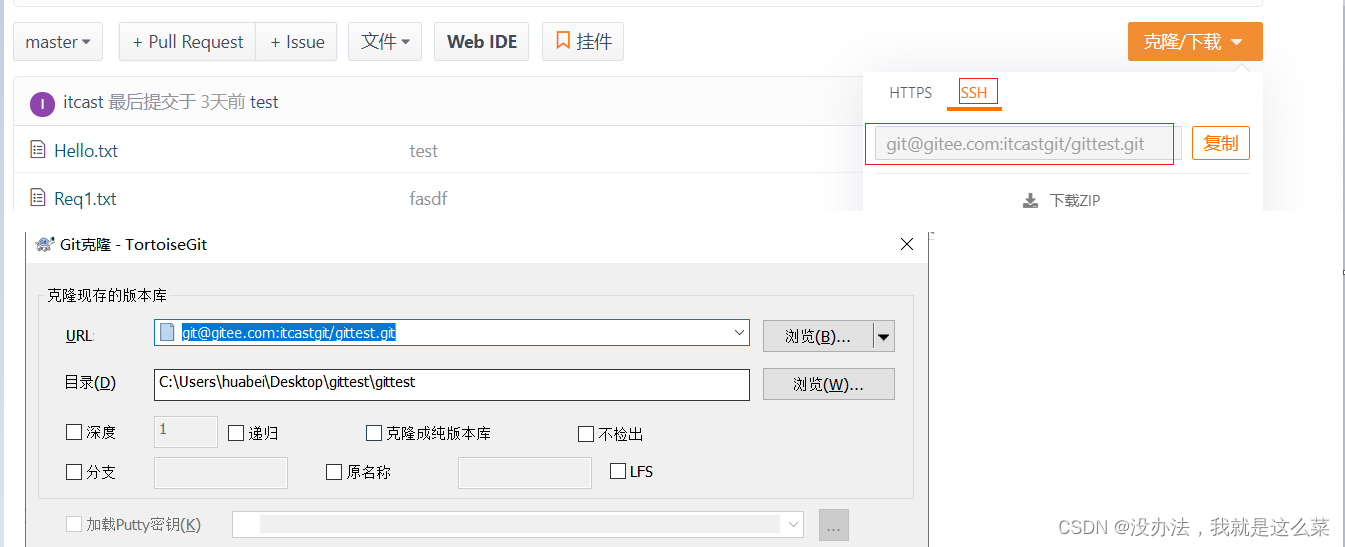Click the itcast user avatar
This screenshot has width=1345, height=547.
42,103
